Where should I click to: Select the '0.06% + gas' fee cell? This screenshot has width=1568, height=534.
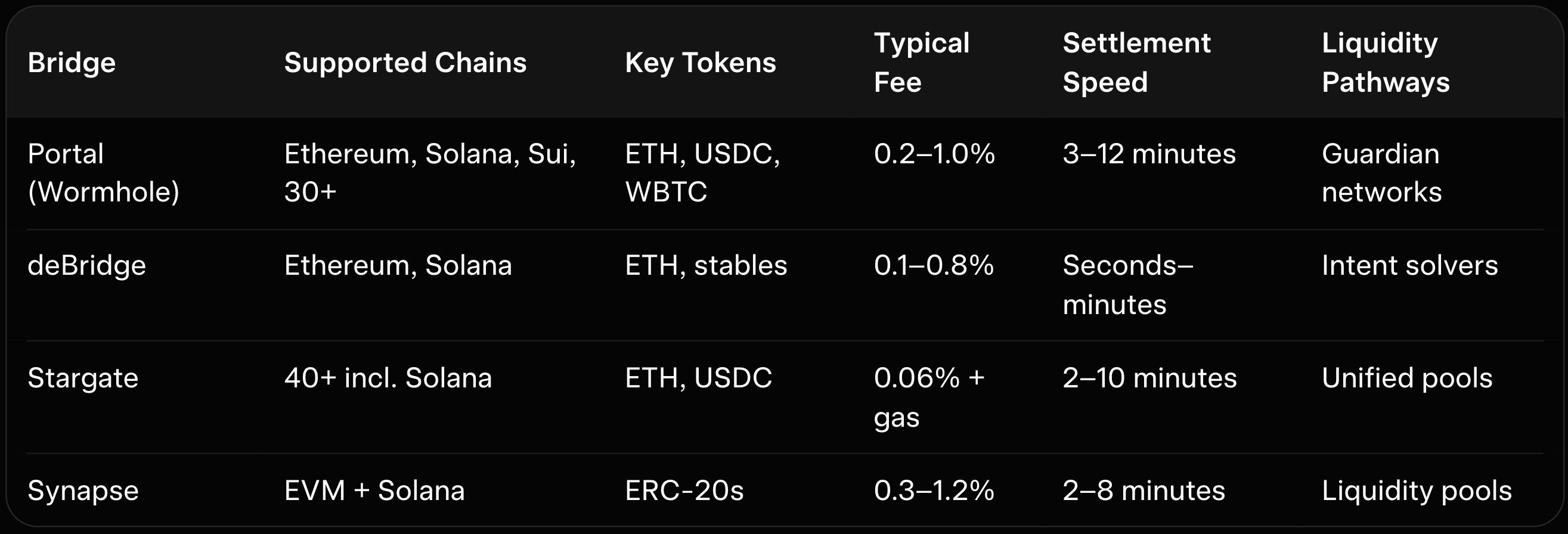[928, 397]
